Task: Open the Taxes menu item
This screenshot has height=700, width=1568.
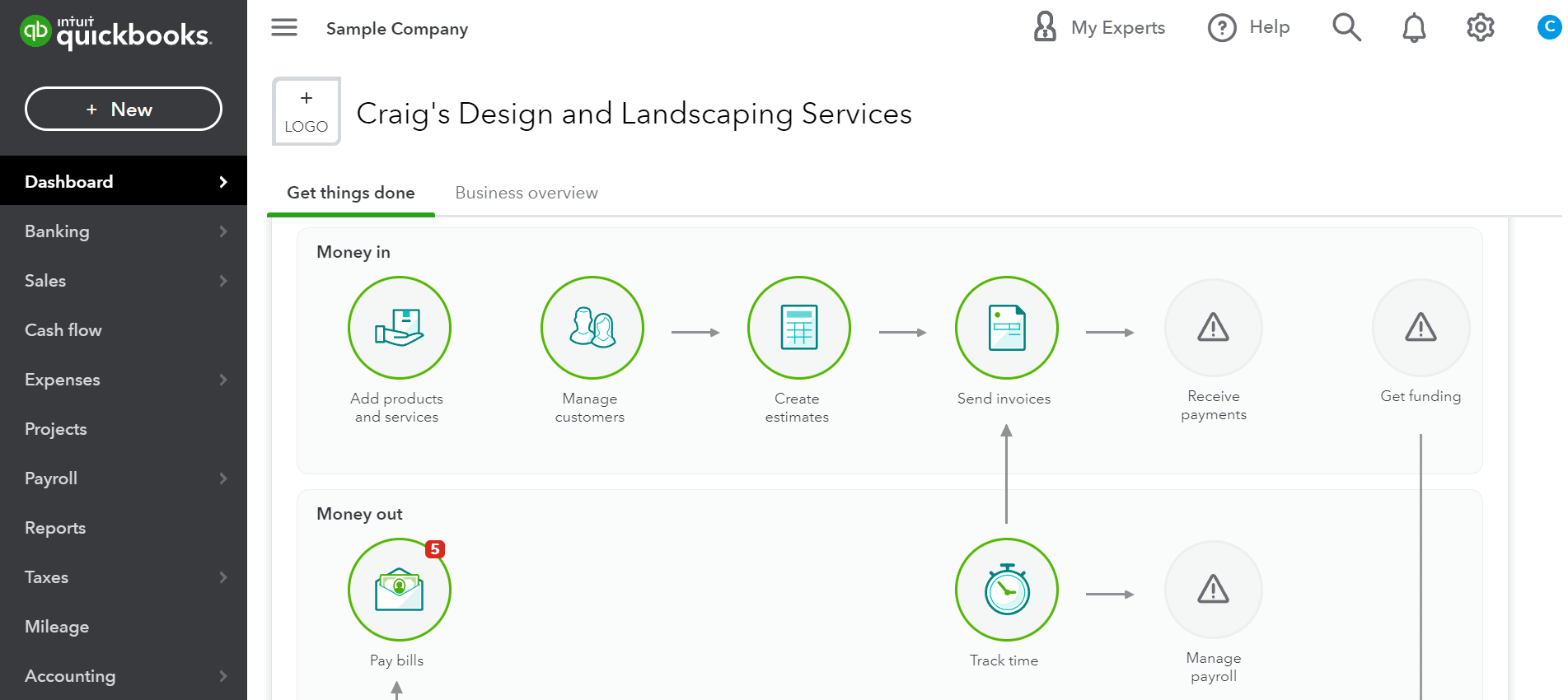Action: pos(124,577)
